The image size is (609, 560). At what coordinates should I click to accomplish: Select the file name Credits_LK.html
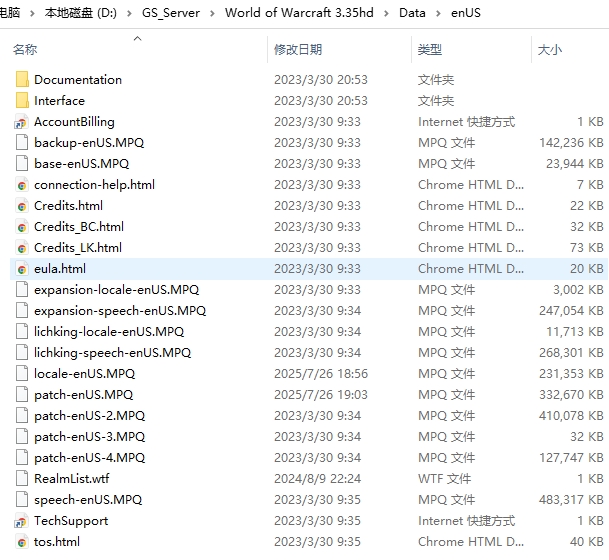78,248
